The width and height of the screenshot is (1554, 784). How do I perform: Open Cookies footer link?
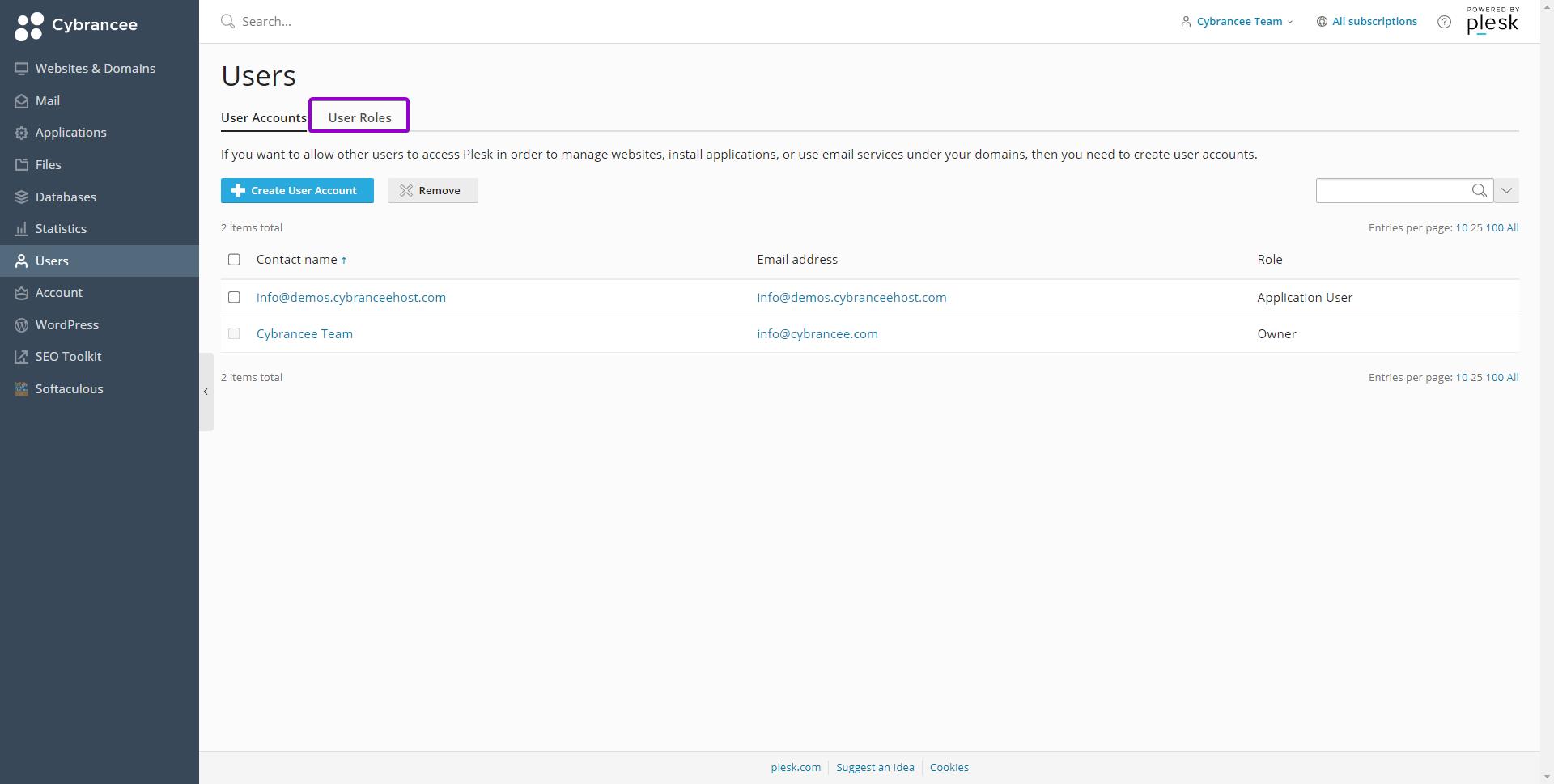(x=949, y=768)
